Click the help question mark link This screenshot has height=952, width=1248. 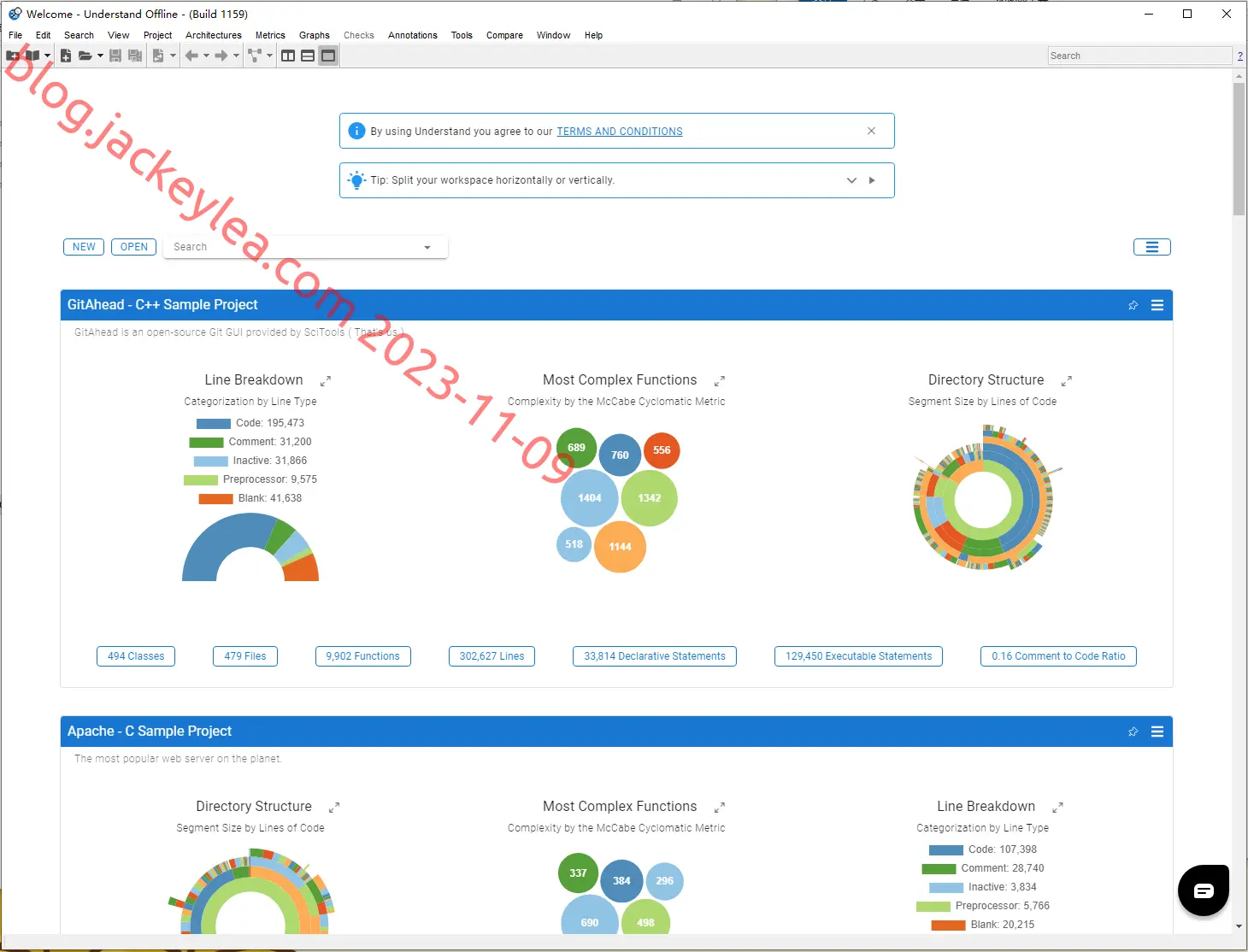pos(1240,56)
